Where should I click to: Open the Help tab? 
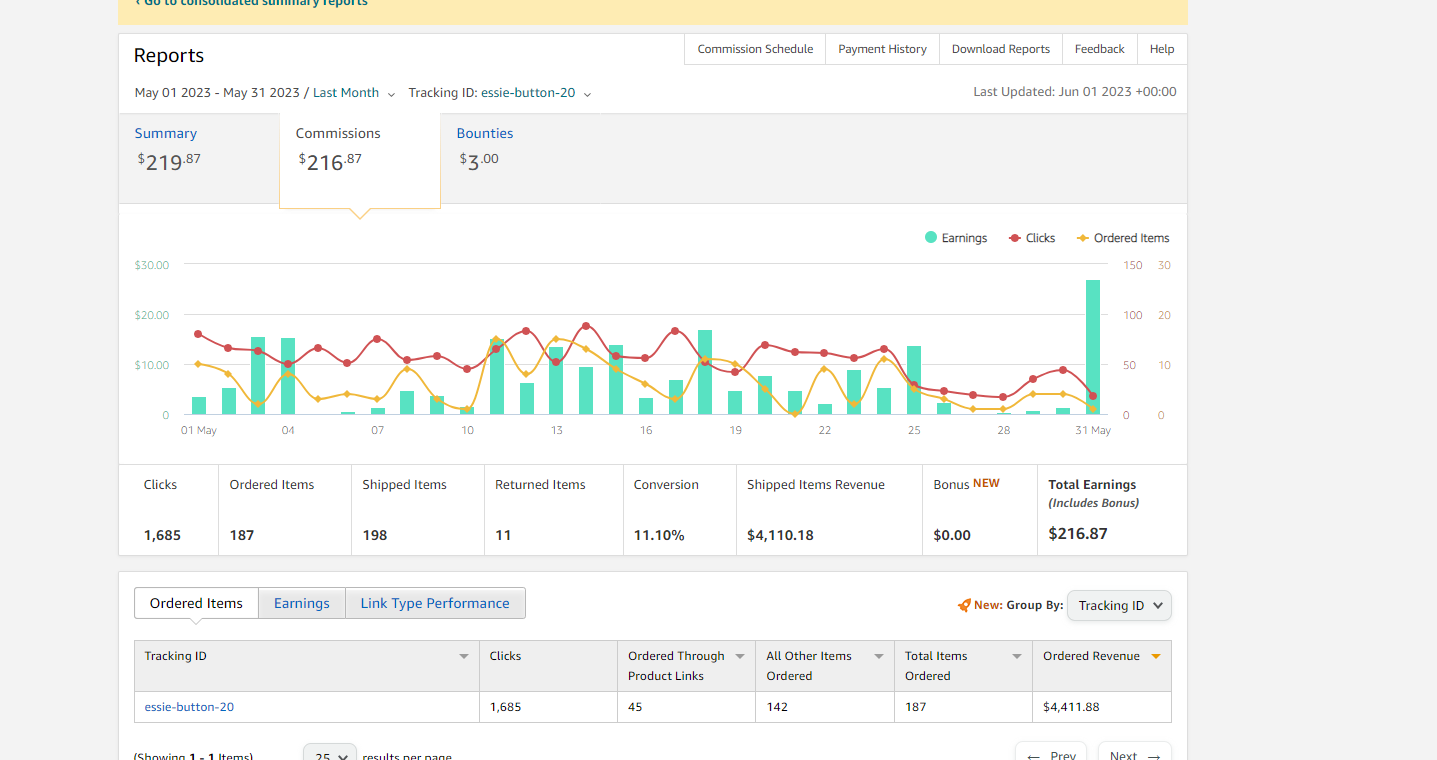click(1162, 49)
